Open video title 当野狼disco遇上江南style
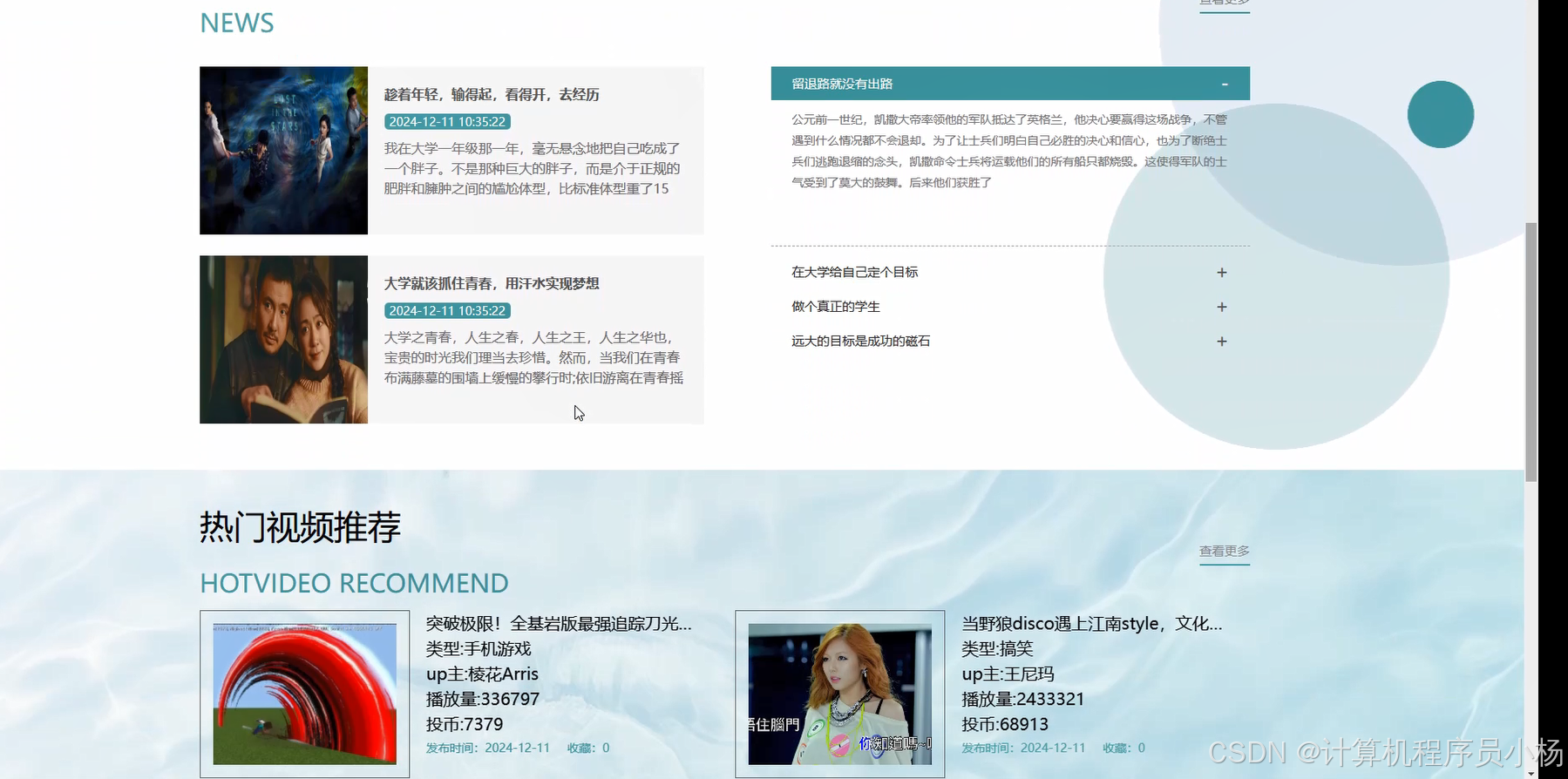The height and width of the screenshot is (779, 1568). 1091,624
